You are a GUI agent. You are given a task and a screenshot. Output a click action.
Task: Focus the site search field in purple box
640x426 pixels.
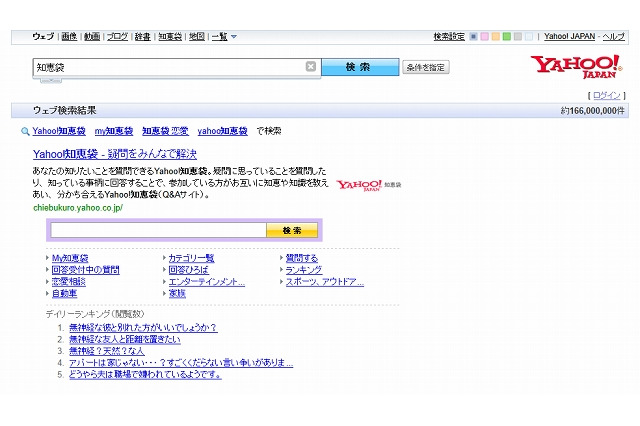point(158,230)
